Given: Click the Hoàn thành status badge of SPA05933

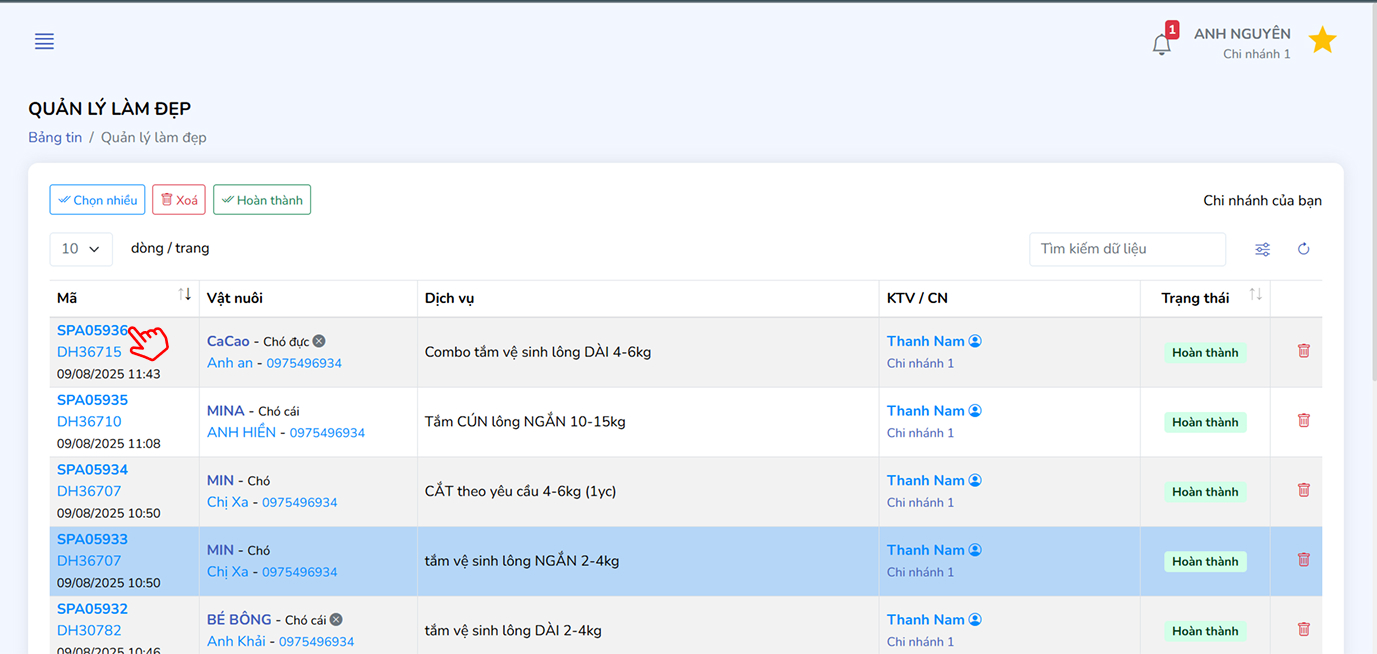Looking at the screenshot, I should [x=1204, y=561].
